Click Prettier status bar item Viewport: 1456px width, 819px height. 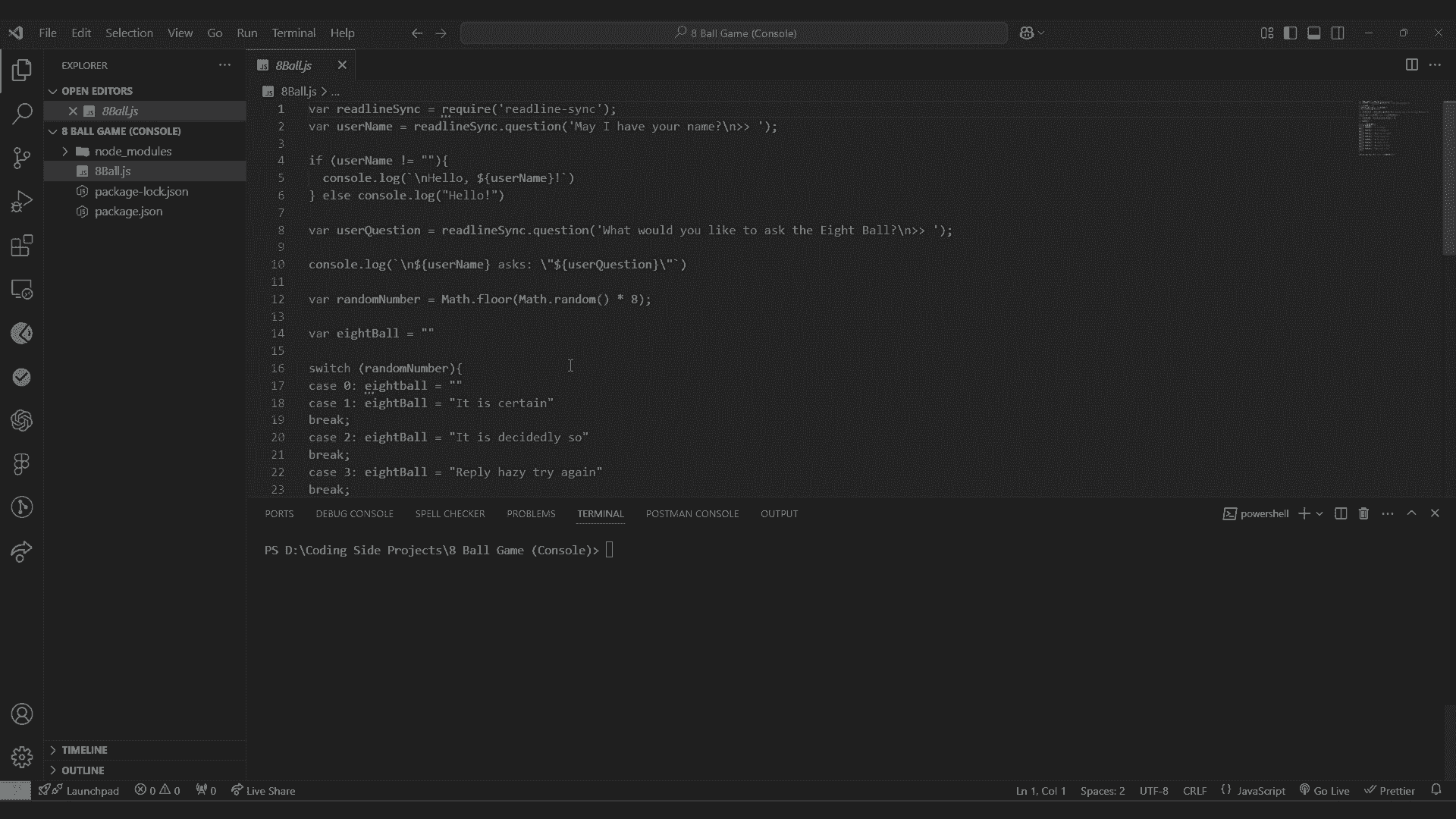pyautogui.click(x=1389, y=790)
